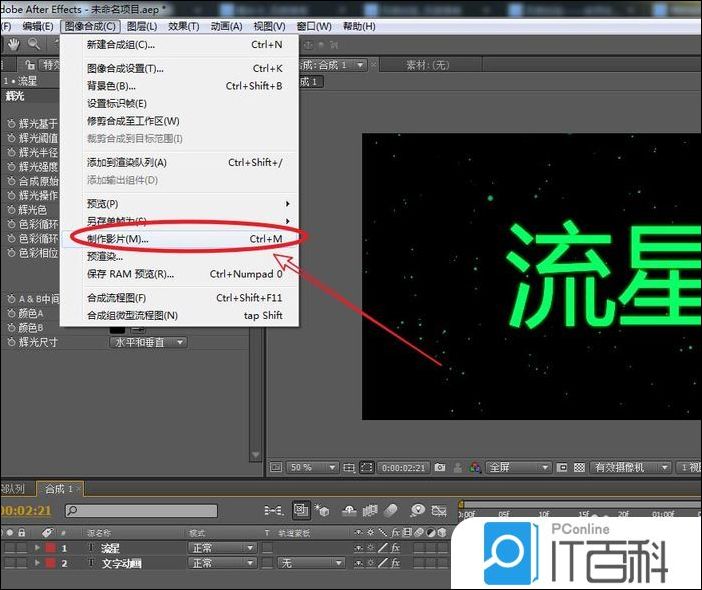Open the 全屏 resolution dropdown

pos(518,467)
